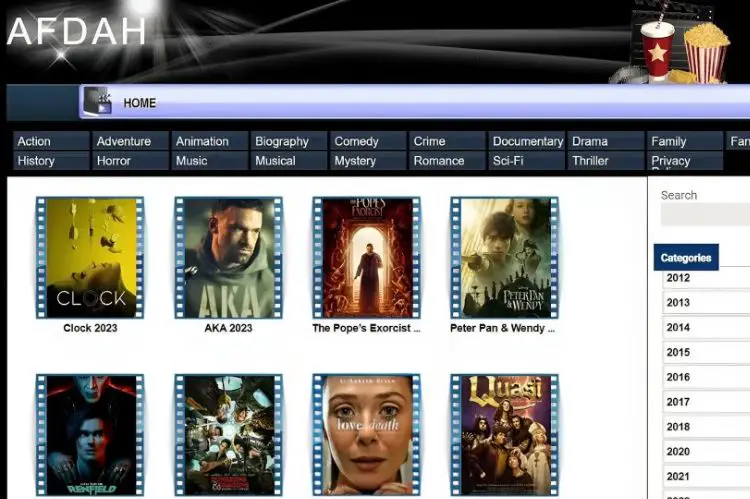
Task: Open the Privacy Policy link
Action: [685, 161]
